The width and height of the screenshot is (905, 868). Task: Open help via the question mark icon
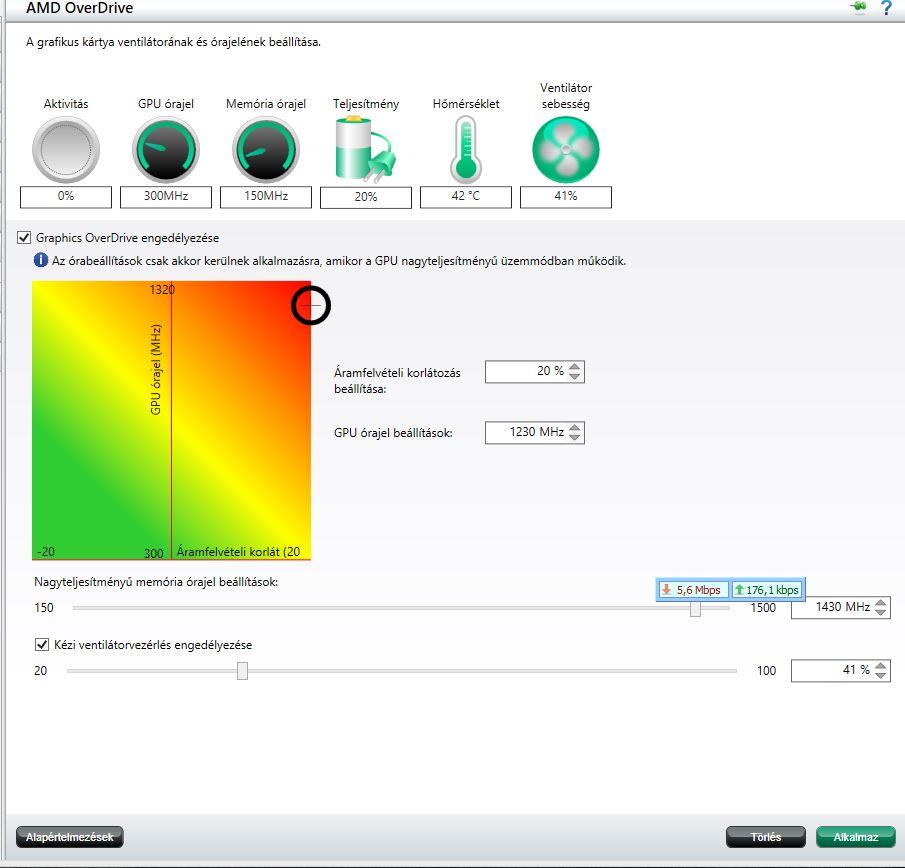click(x=887, y=8)
